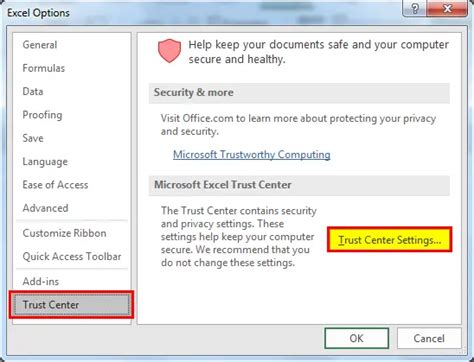Click the 'Help keep your documents safe' heading
Viewport: 474px width, 362px height.
(318, 52)
